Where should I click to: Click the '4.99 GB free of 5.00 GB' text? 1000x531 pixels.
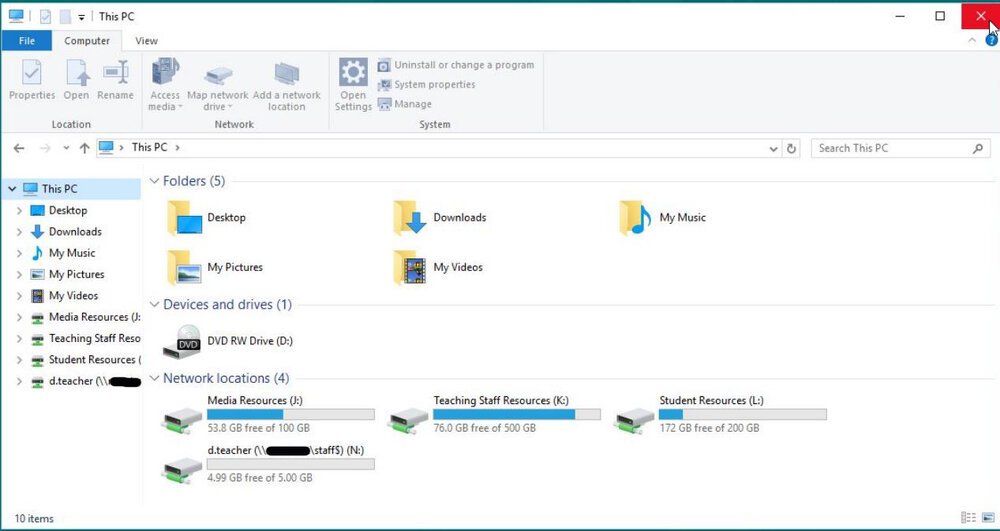pyautogui.click(x=260, y=477)
